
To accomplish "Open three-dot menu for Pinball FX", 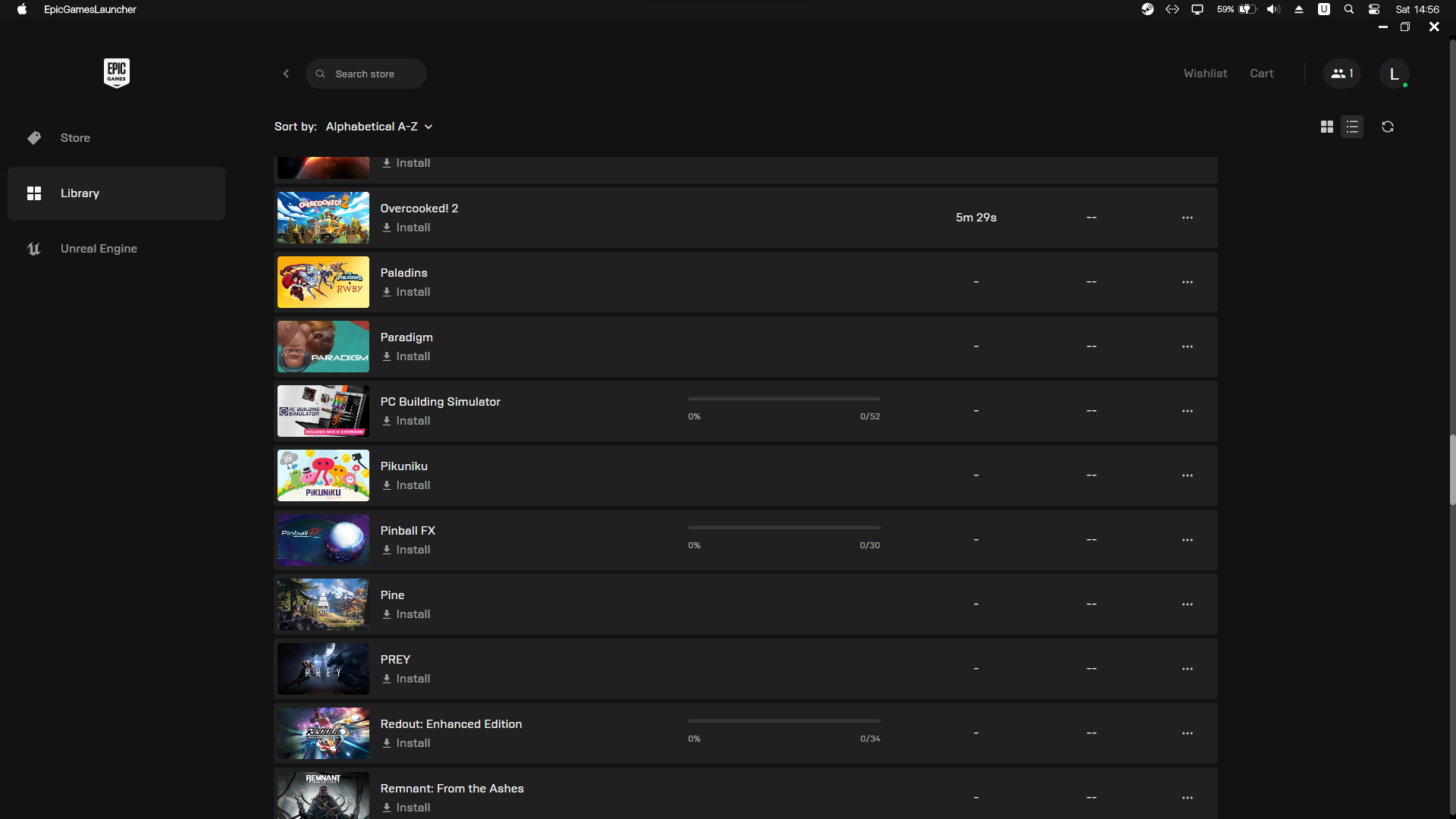I will tap(1187, 540).
